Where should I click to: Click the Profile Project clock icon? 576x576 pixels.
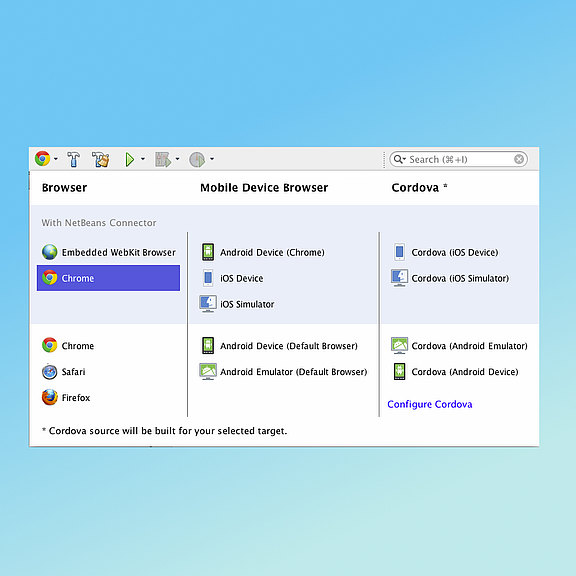pos(197,159)
